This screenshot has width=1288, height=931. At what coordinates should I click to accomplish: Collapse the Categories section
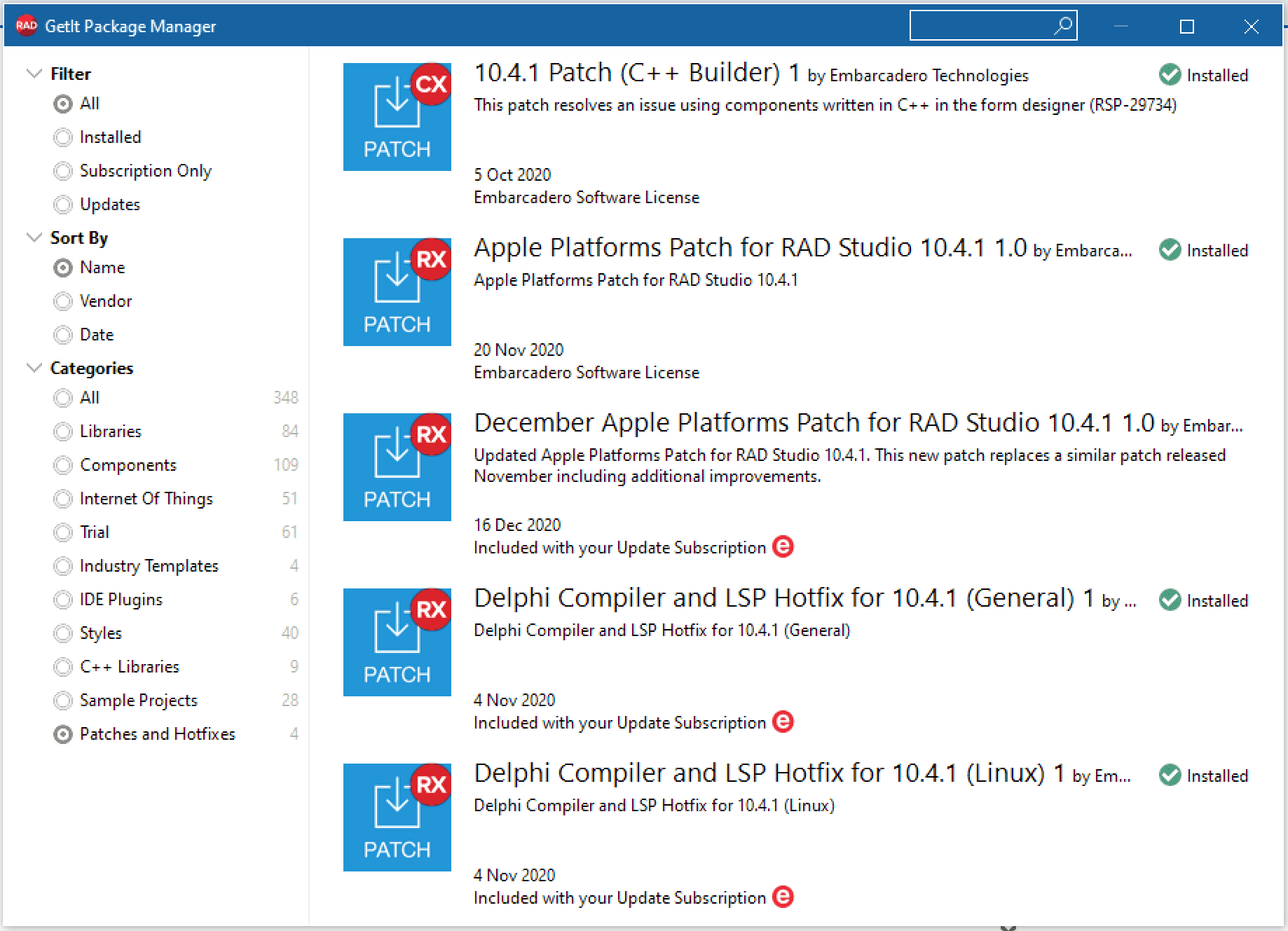tap(34, 368)
